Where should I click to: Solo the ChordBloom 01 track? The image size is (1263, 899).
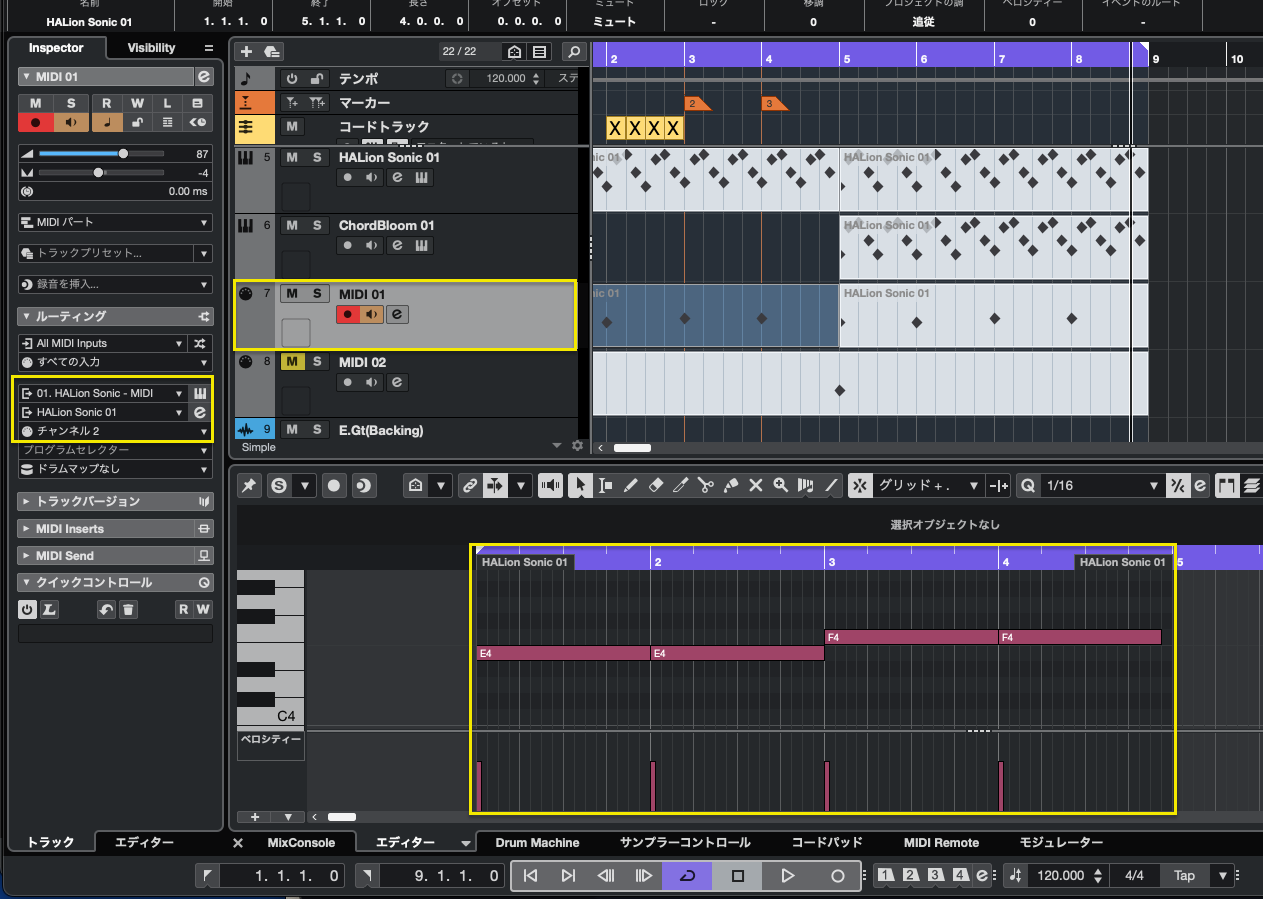pos(317,226)
